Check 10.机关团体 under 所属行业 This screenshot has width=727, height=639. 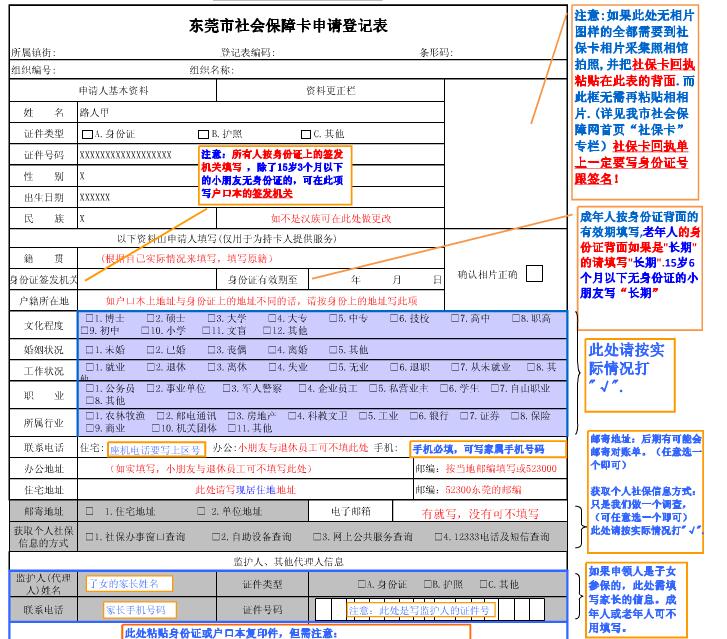pos(155,428)
